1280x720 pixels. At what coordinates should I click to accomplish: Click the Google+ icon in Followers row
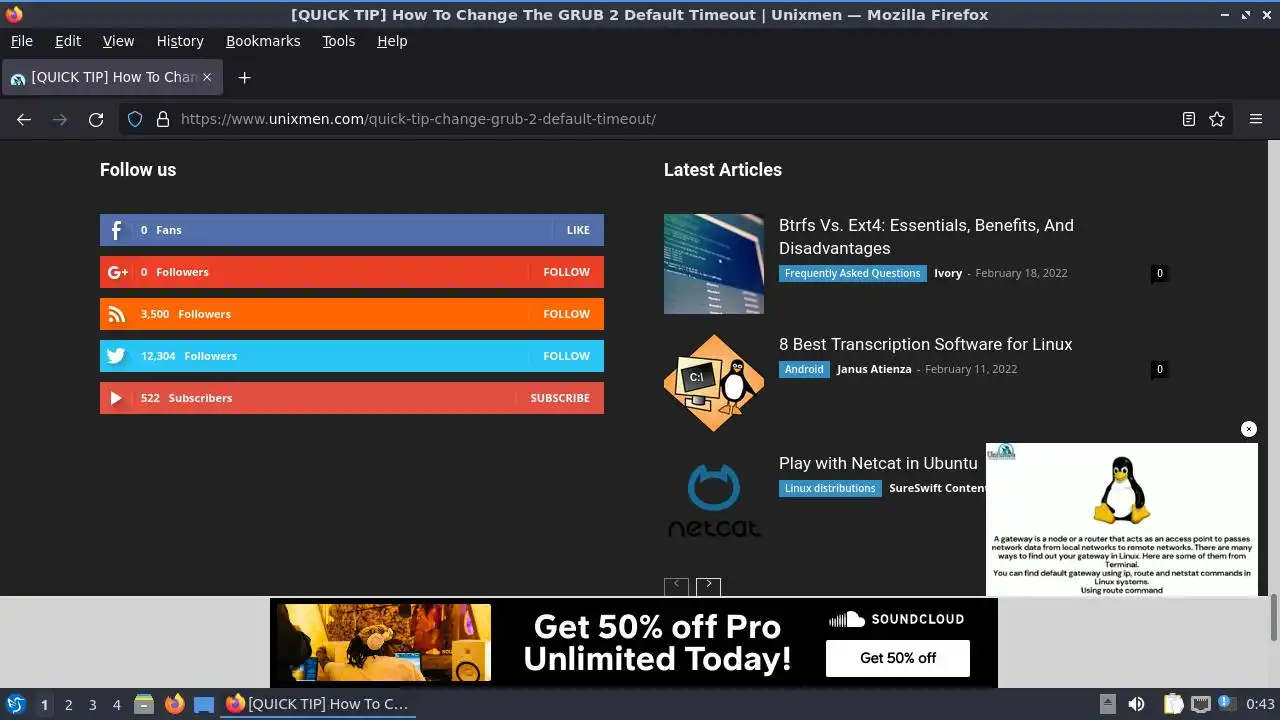pyautogui.click(x=117, y=272)
